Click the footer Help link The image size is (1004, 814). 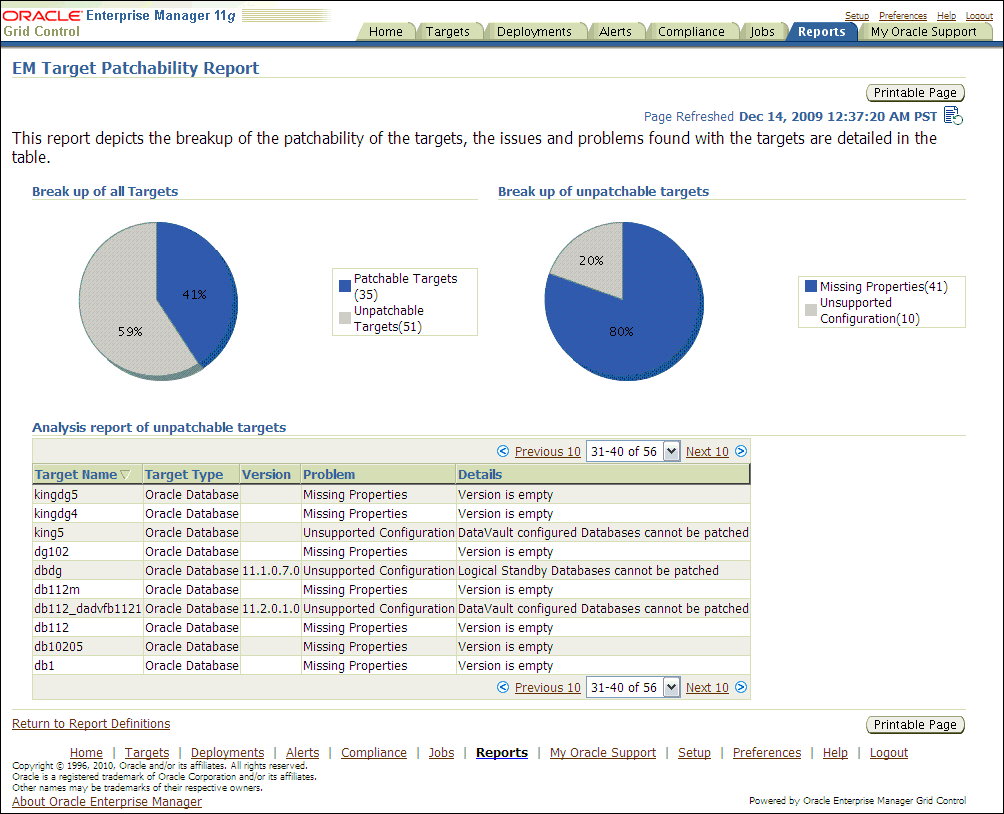pyautogui.click(x=835, y=753)
